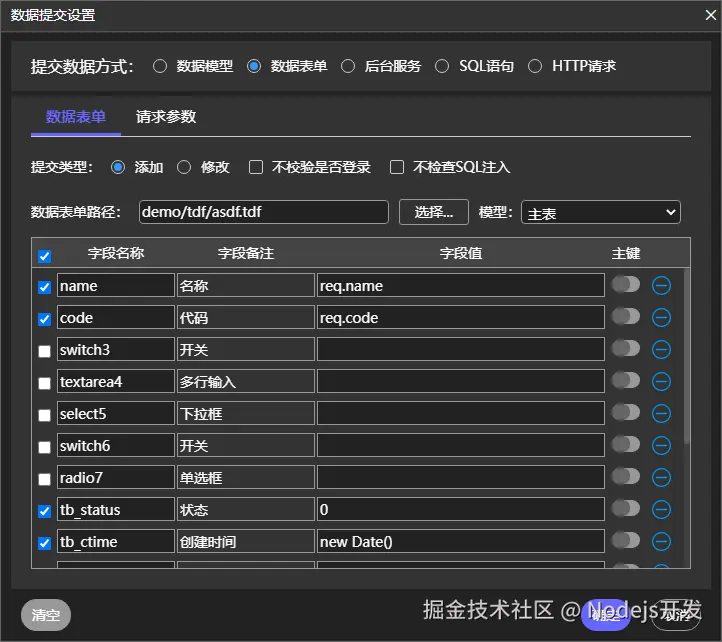Click the 创建时间 remark input

[246, 542]
